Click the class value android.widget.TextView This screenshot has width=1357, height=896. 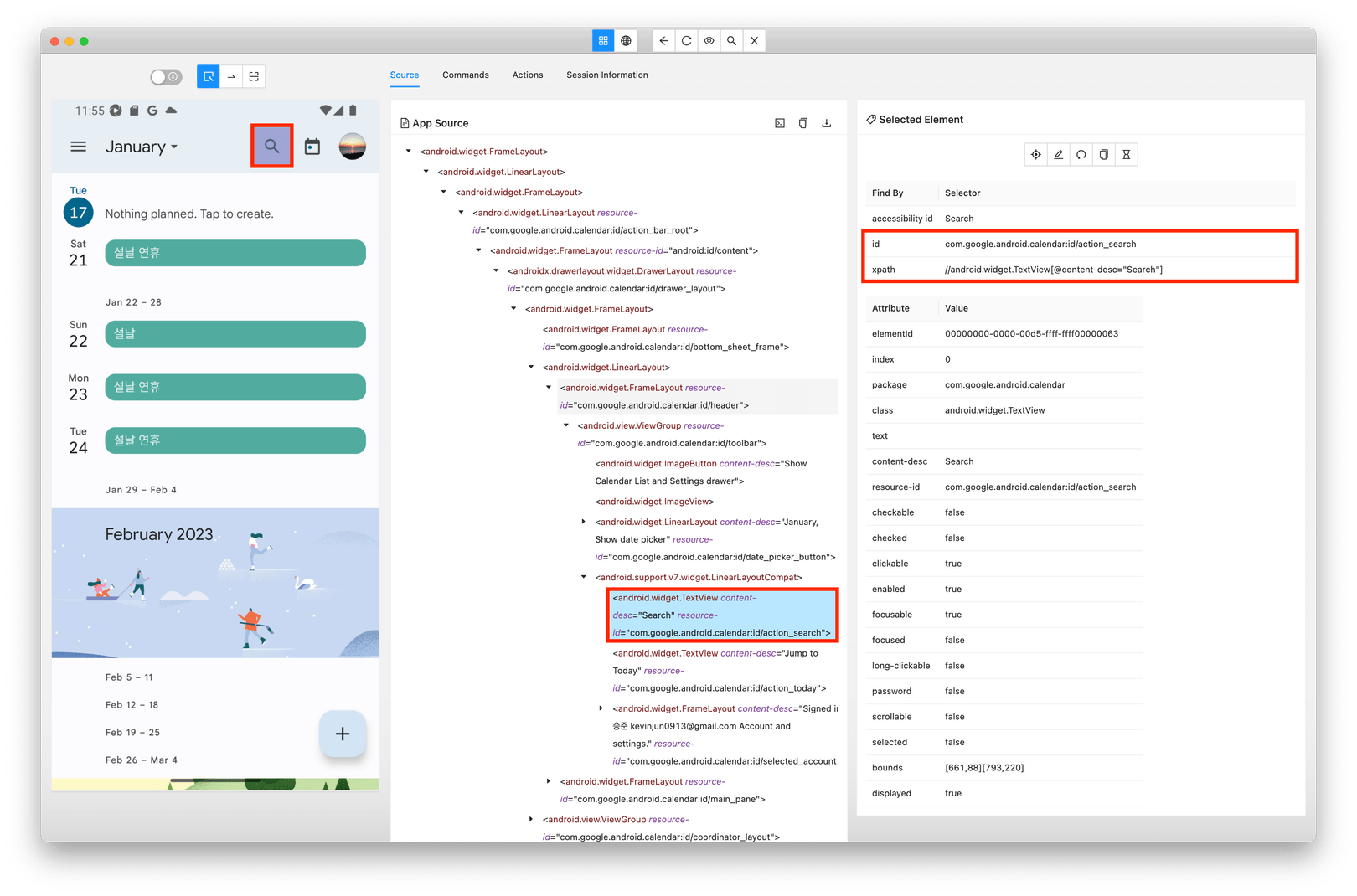(x=995, y=410)
